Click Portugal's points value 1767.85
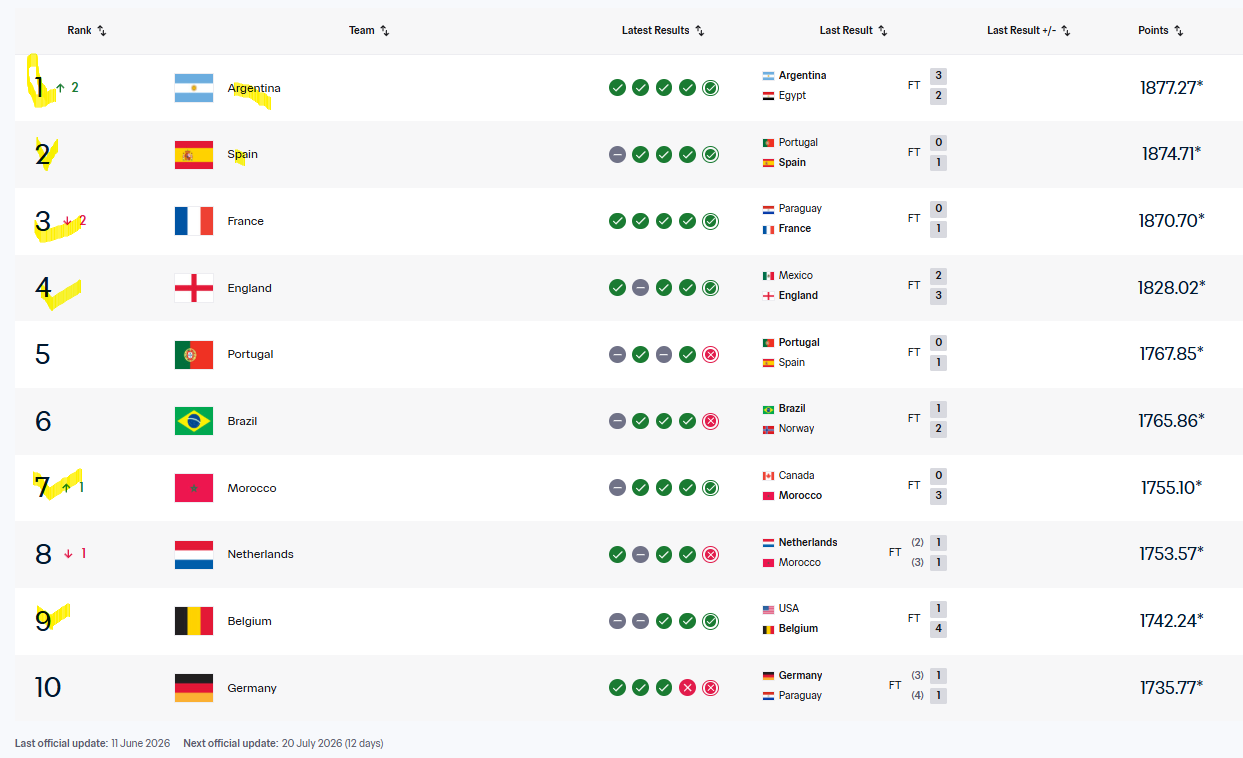 coord(1171,354)
